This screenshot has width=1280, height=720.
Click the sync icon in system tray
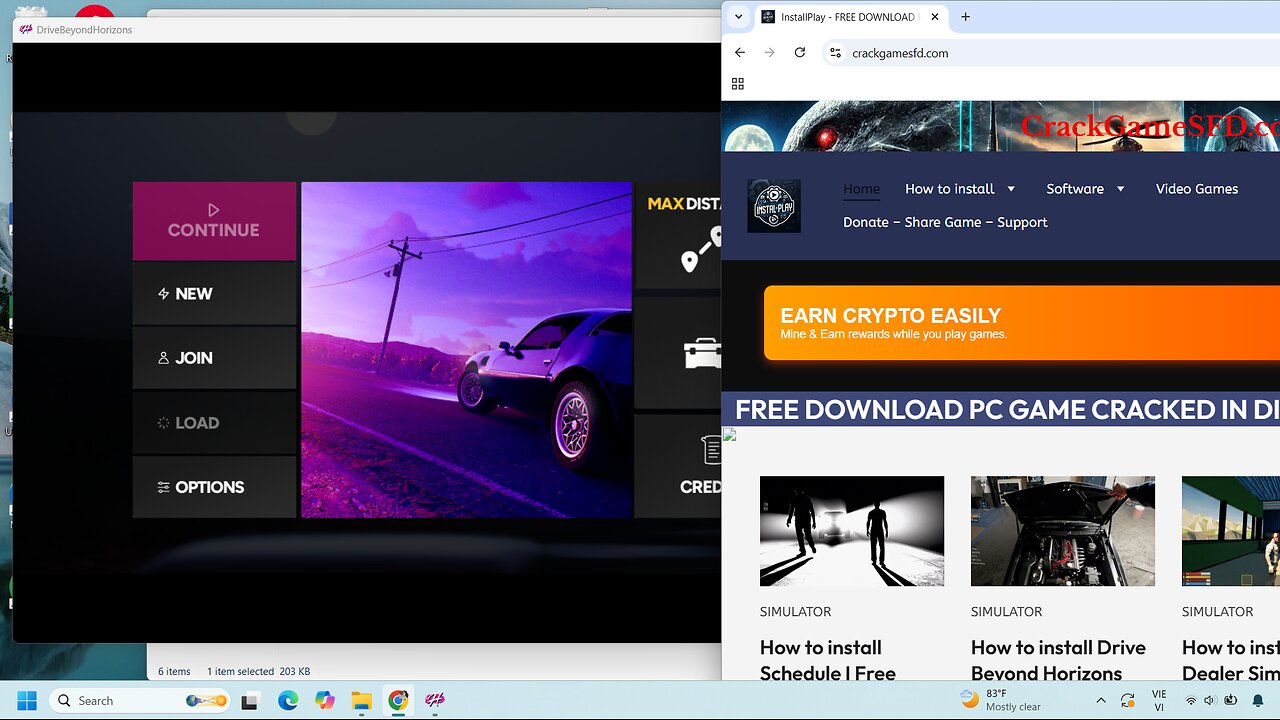tap(1128, 700)
